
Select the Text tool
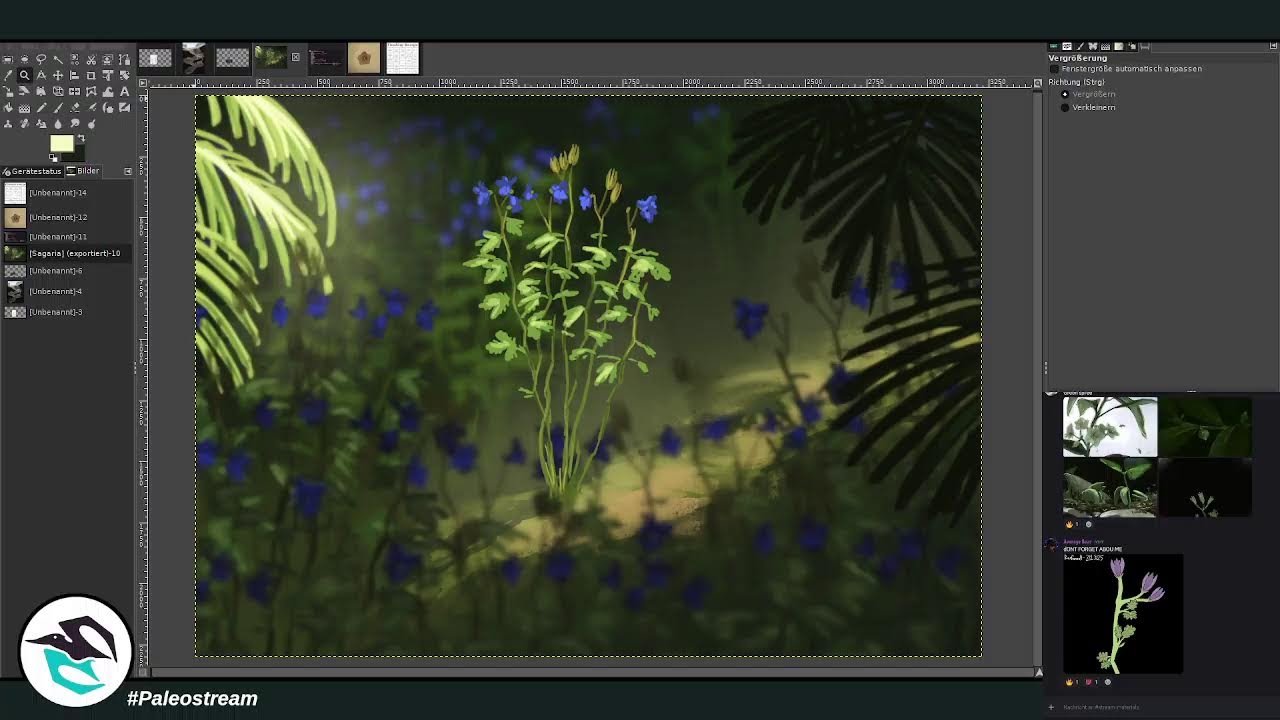pyautogui.click(x=125, y=91)
